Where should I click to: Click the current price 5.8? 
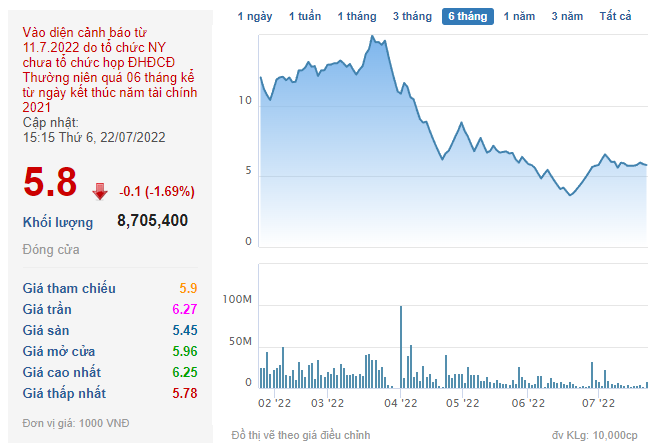click(51, 183)
